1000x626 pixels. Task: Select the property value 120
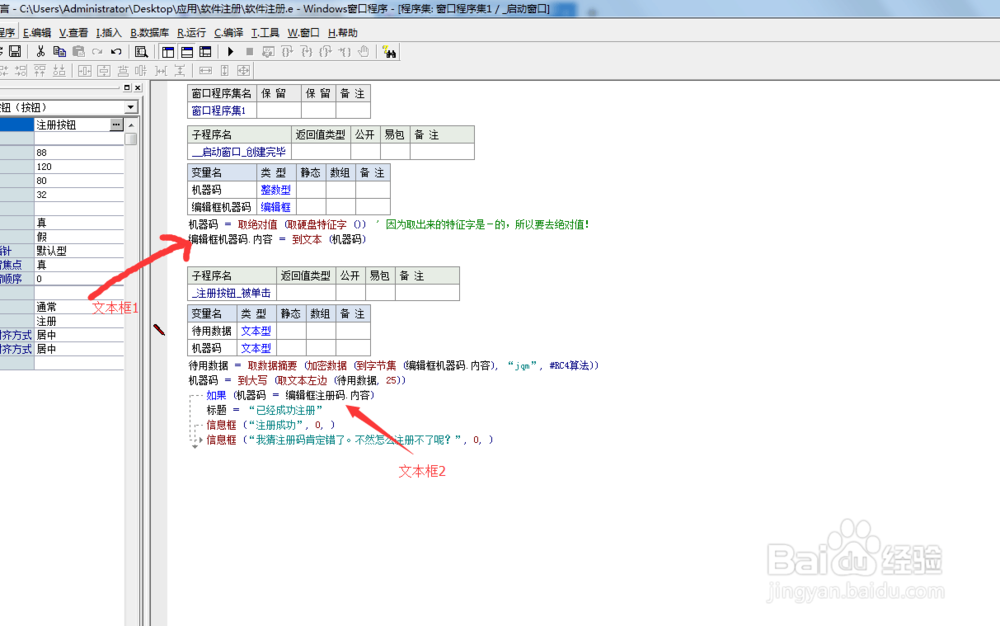pos(79,166)
